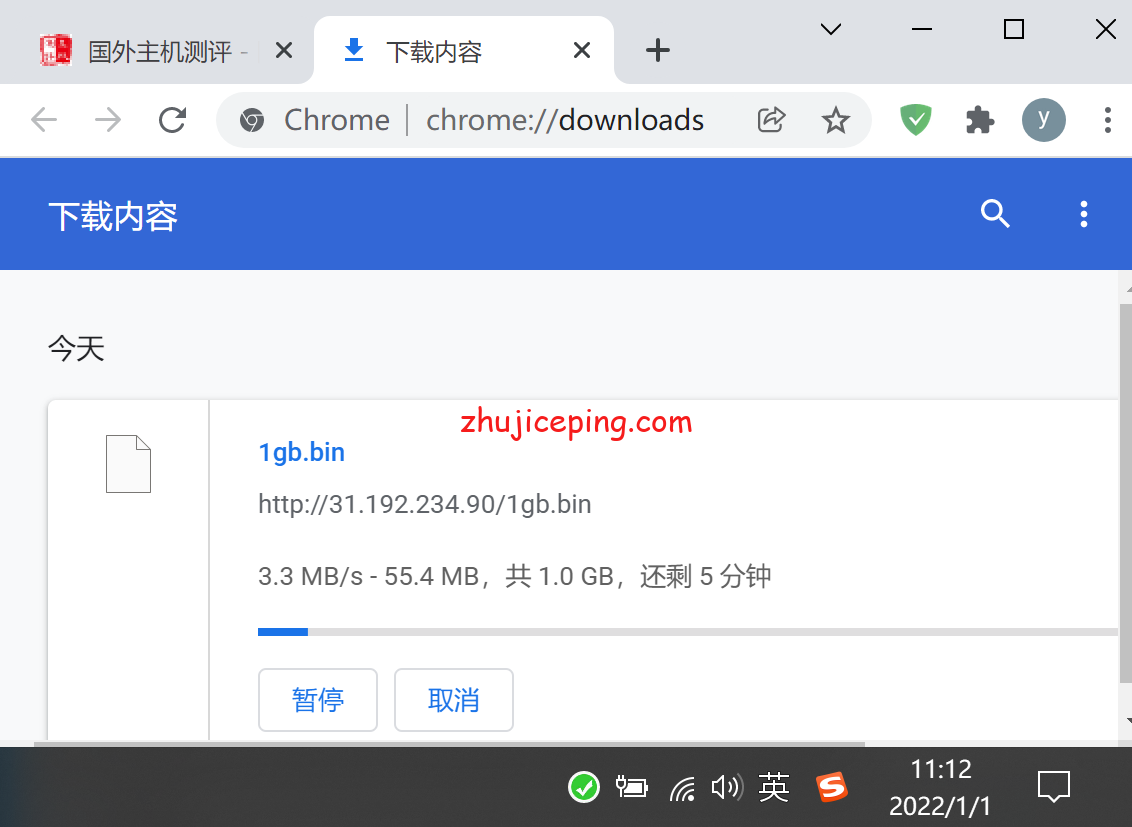The width and height of the screenshot is (1132, 827).
Task: Click the 1gb.bin file name link
Action: click(x=301, y=452)
